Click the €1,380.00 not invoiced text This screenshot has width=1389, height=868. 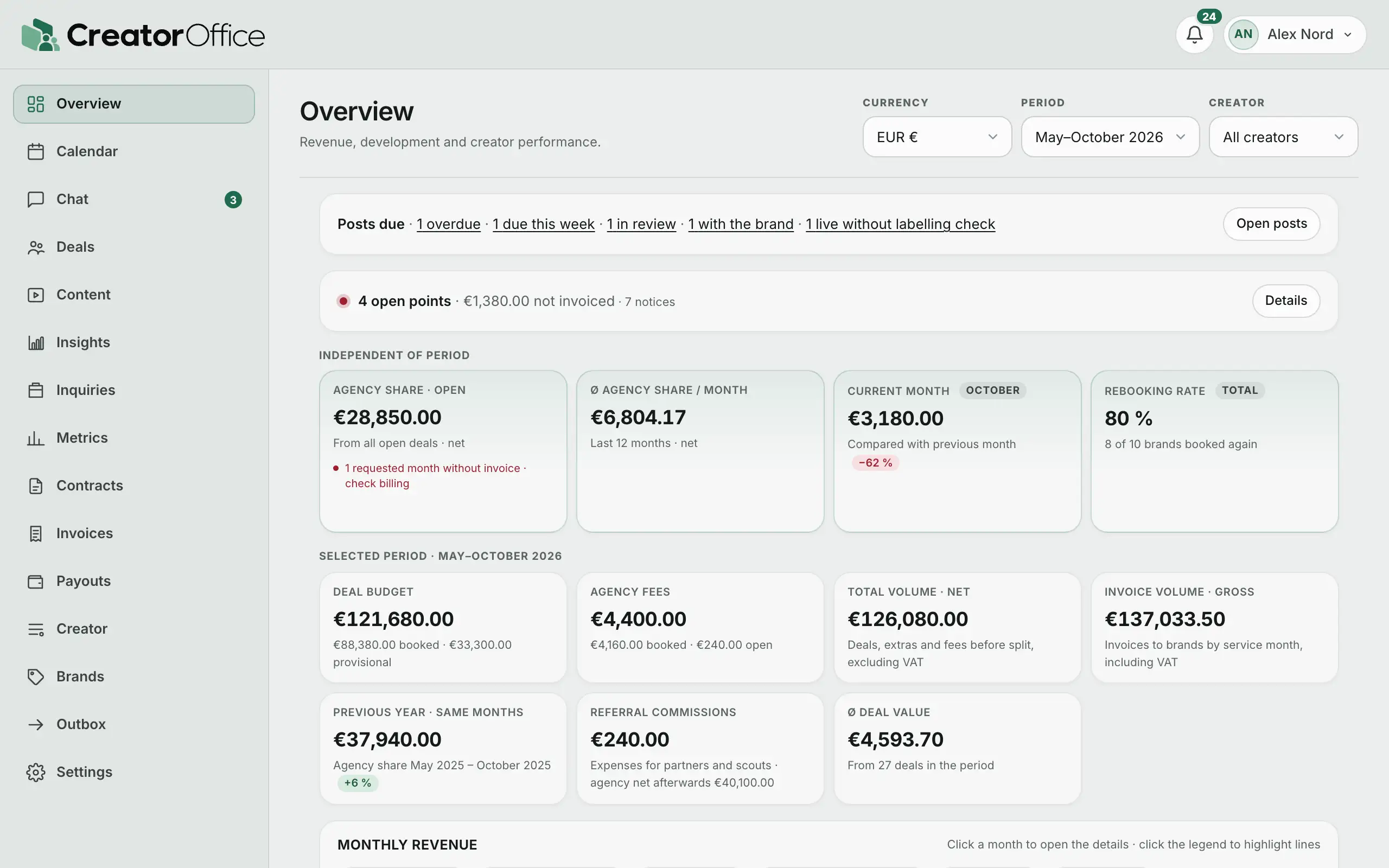538,301
